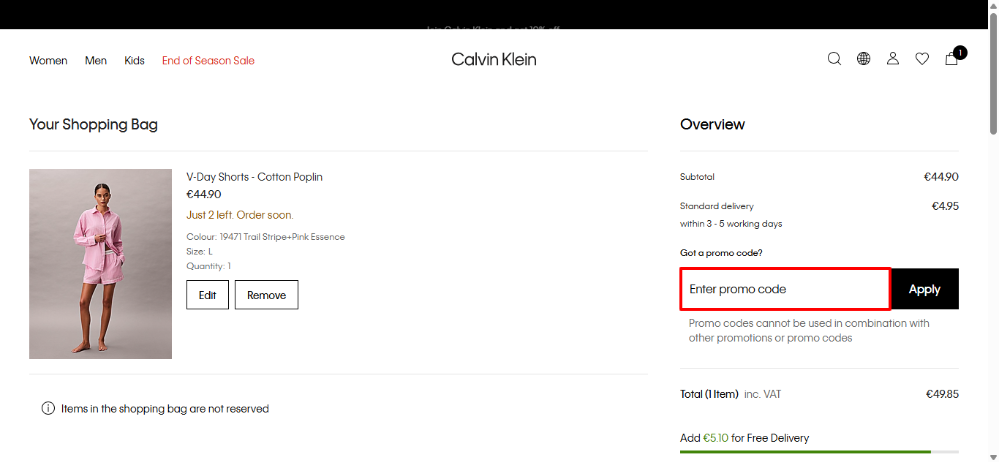Click 'Items in the shopping bag are not reserved'
This screenshot has height=462, width=999.
click(165, 409)
